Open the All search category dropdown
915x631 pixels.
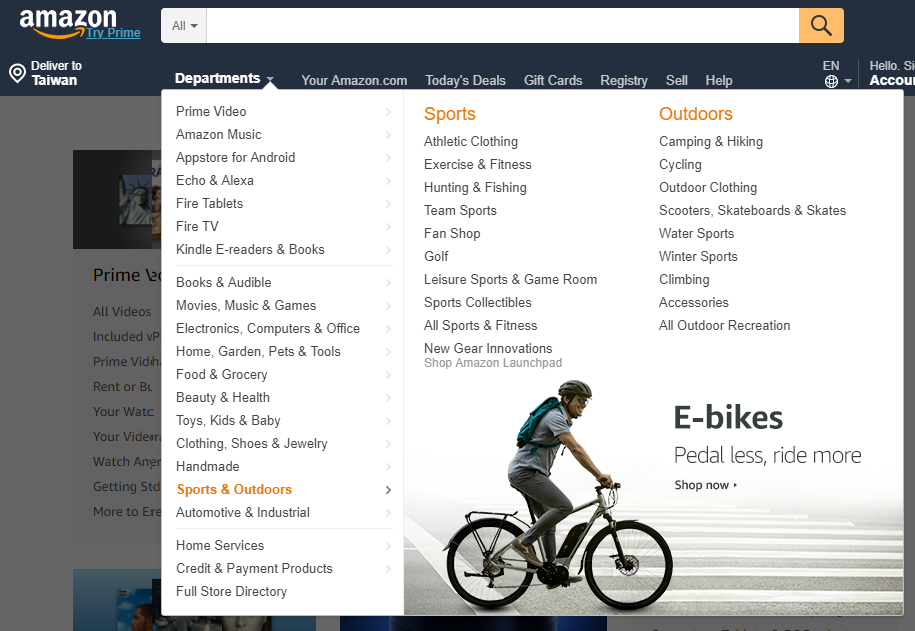(x=184, y=26)
